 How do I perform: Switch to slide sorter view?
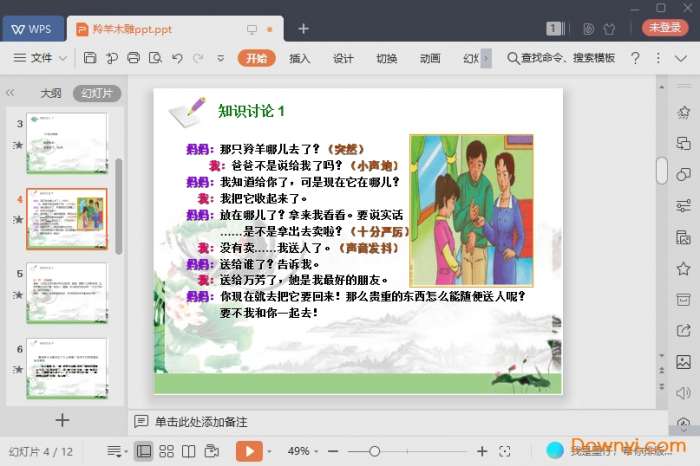point(166,451)
